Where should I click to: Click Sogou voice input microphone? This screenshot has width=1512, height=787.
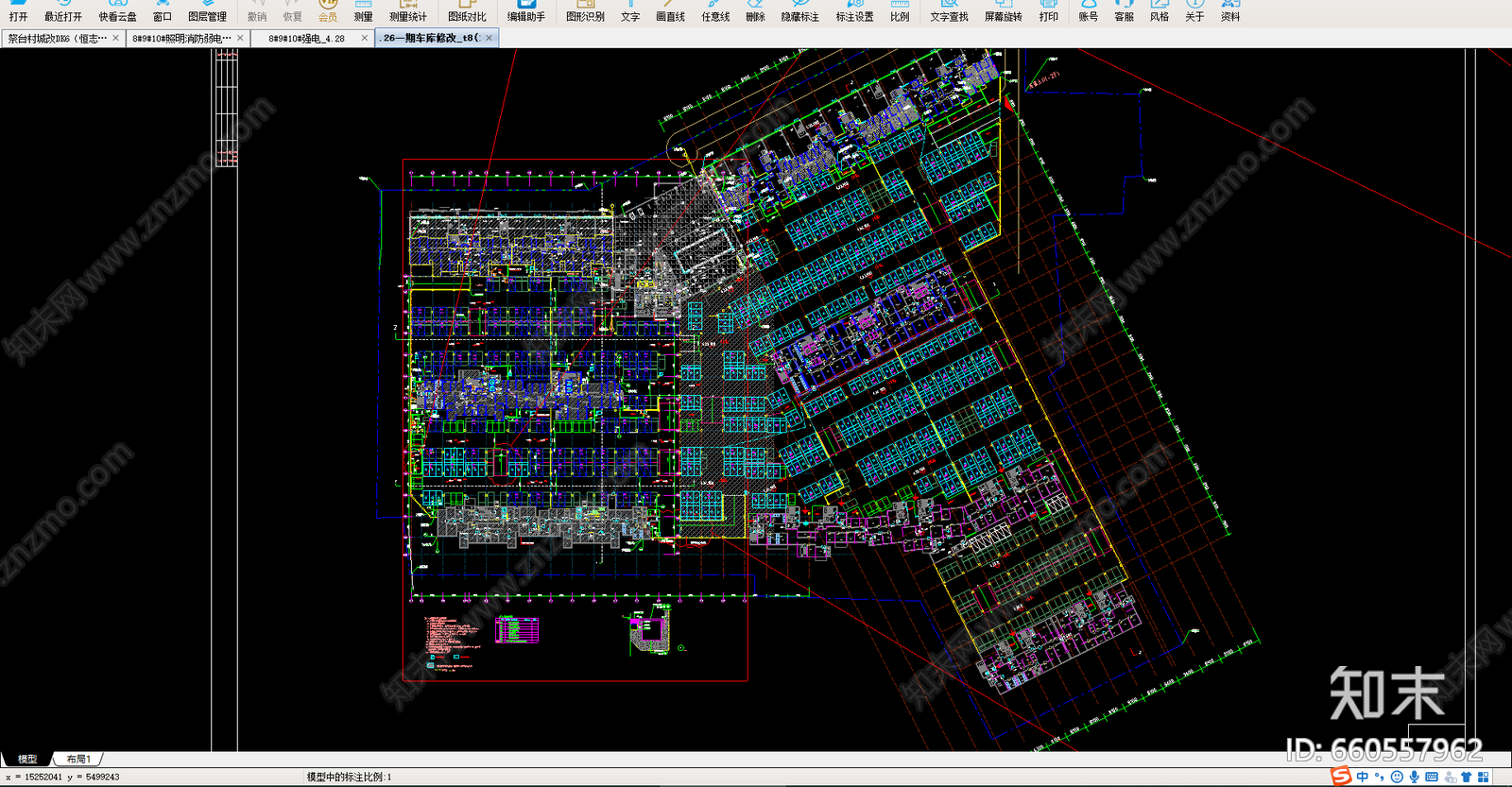1414,777
